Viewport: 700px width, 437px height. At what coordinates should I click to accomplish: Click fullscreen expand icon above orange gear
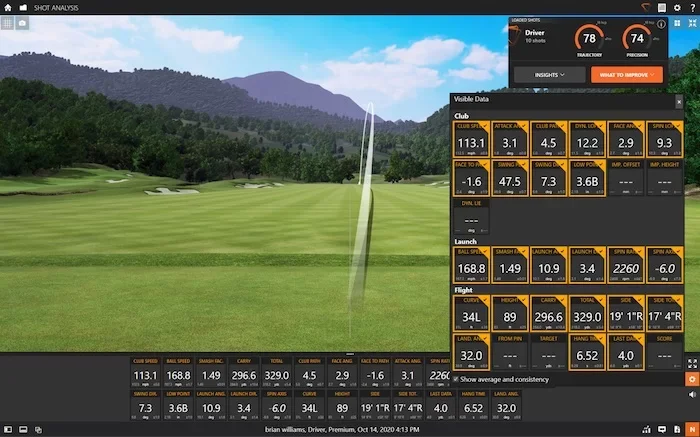pos(692,364)
